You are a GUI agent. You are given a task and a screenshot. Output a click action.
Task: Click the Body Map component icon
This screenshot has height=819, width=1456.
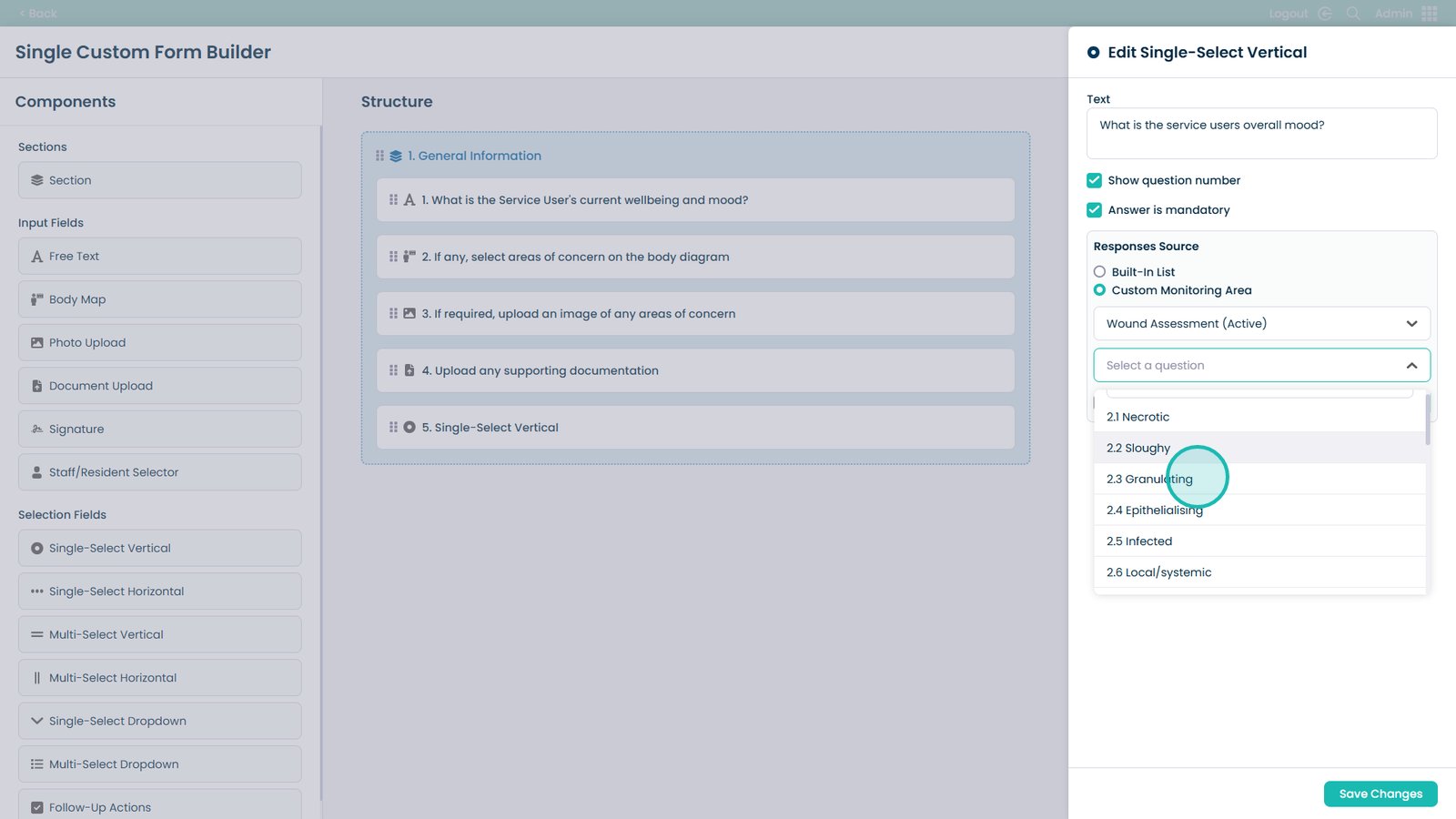37,299
